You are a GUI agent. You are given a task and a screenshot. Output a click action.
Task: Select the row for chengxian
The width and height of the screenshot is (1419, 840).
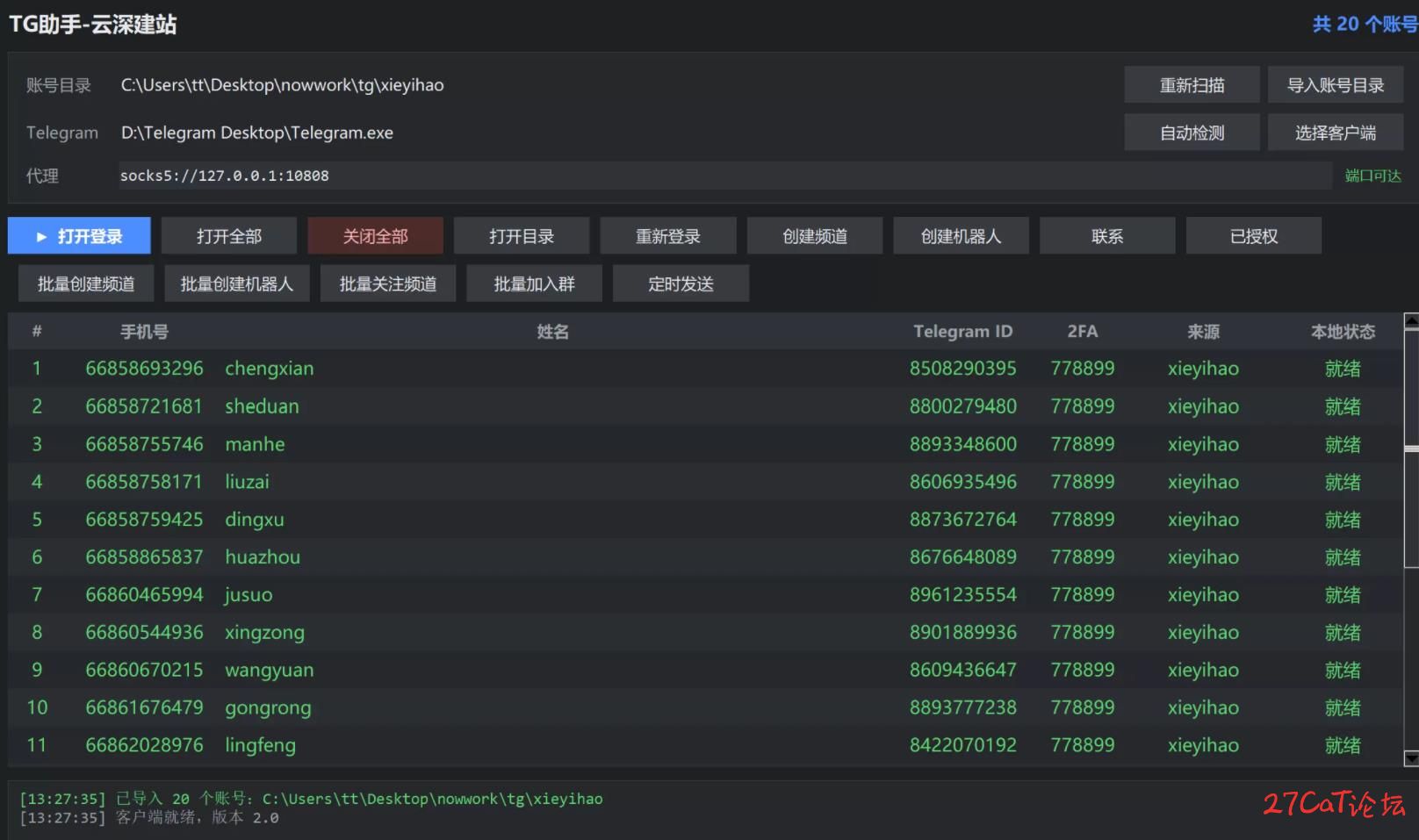click(705, 369)
